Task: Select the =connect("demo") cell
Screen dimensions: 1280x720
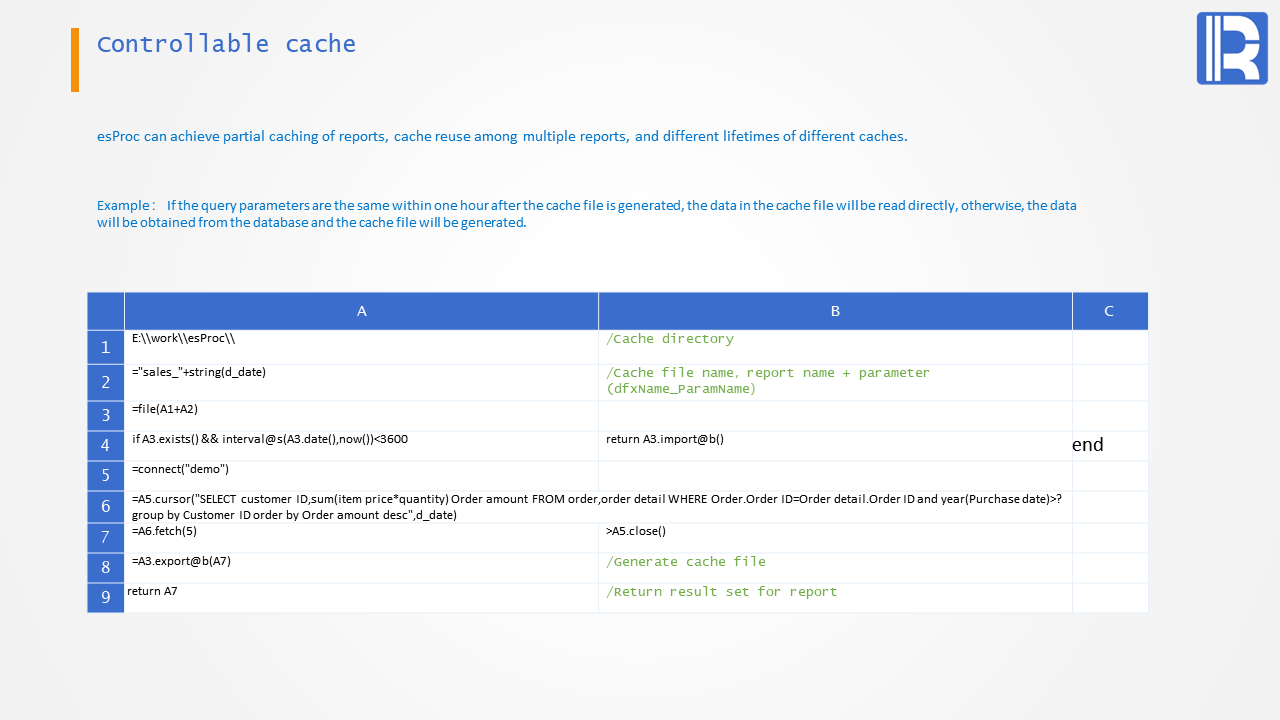Action: coord(361,476)
